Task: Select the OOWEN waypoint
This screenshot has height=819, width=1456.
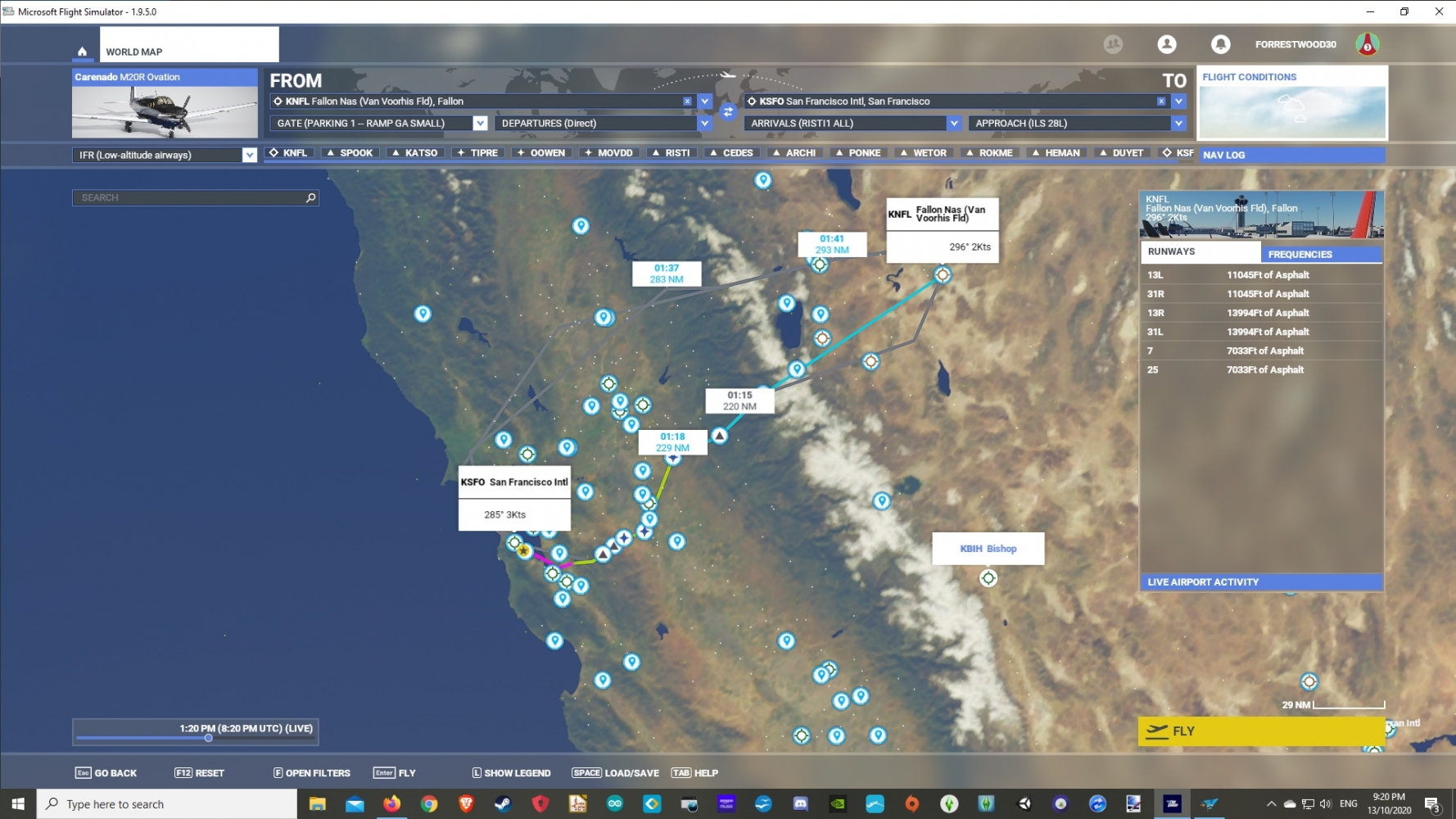Action: [x=541, y=153]
